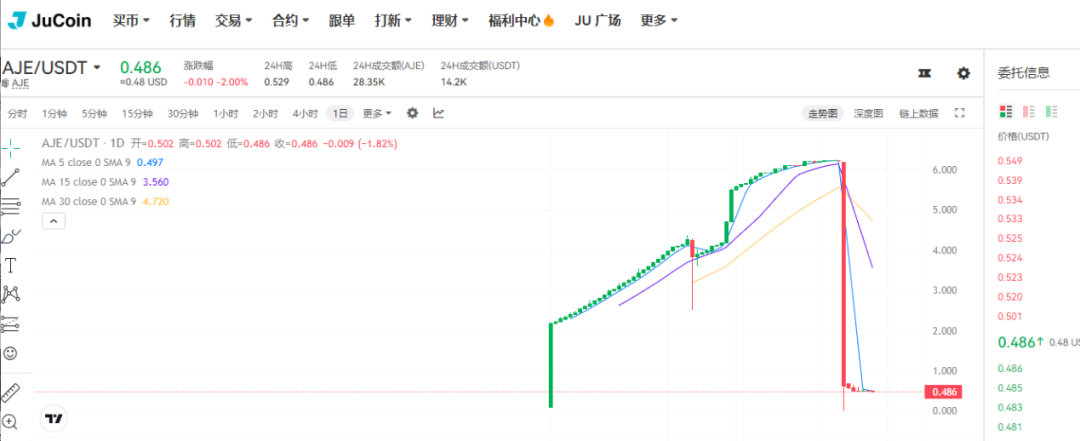The width and height of the screenshot is (1080, 441).
Task: Open the emoji sticker tool
Action: tap(11, 353)
